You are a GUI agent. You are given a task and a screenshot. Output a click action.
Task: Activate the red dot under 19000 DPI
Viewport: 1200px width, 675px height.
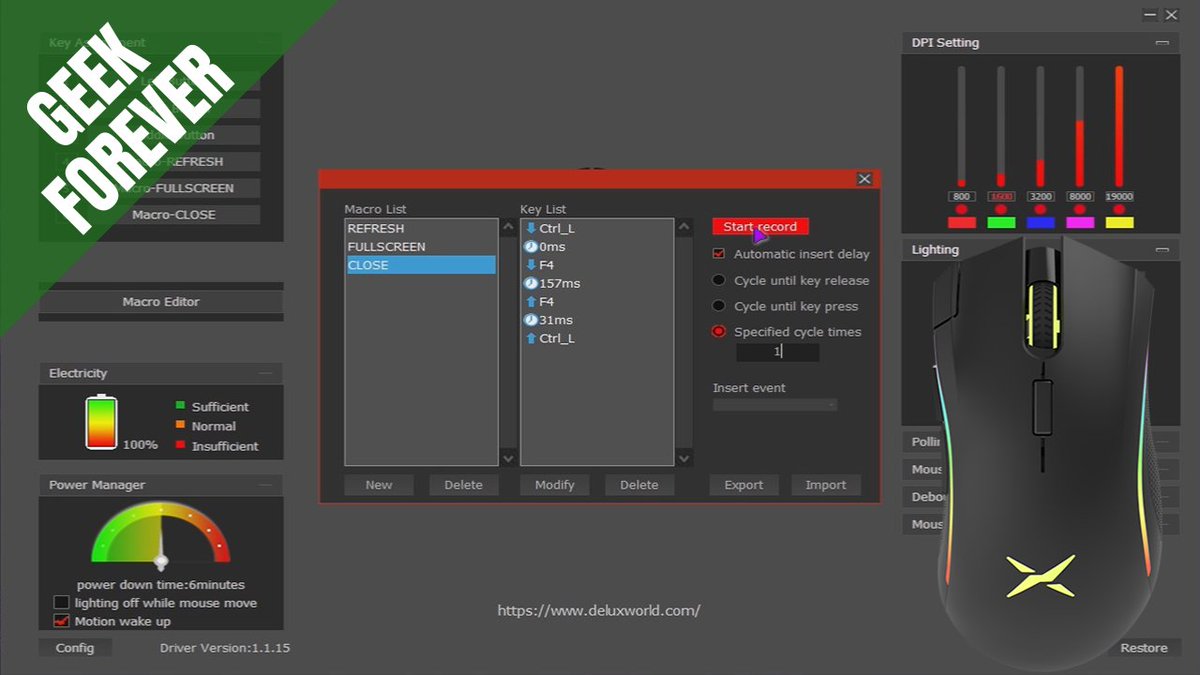1120,209
